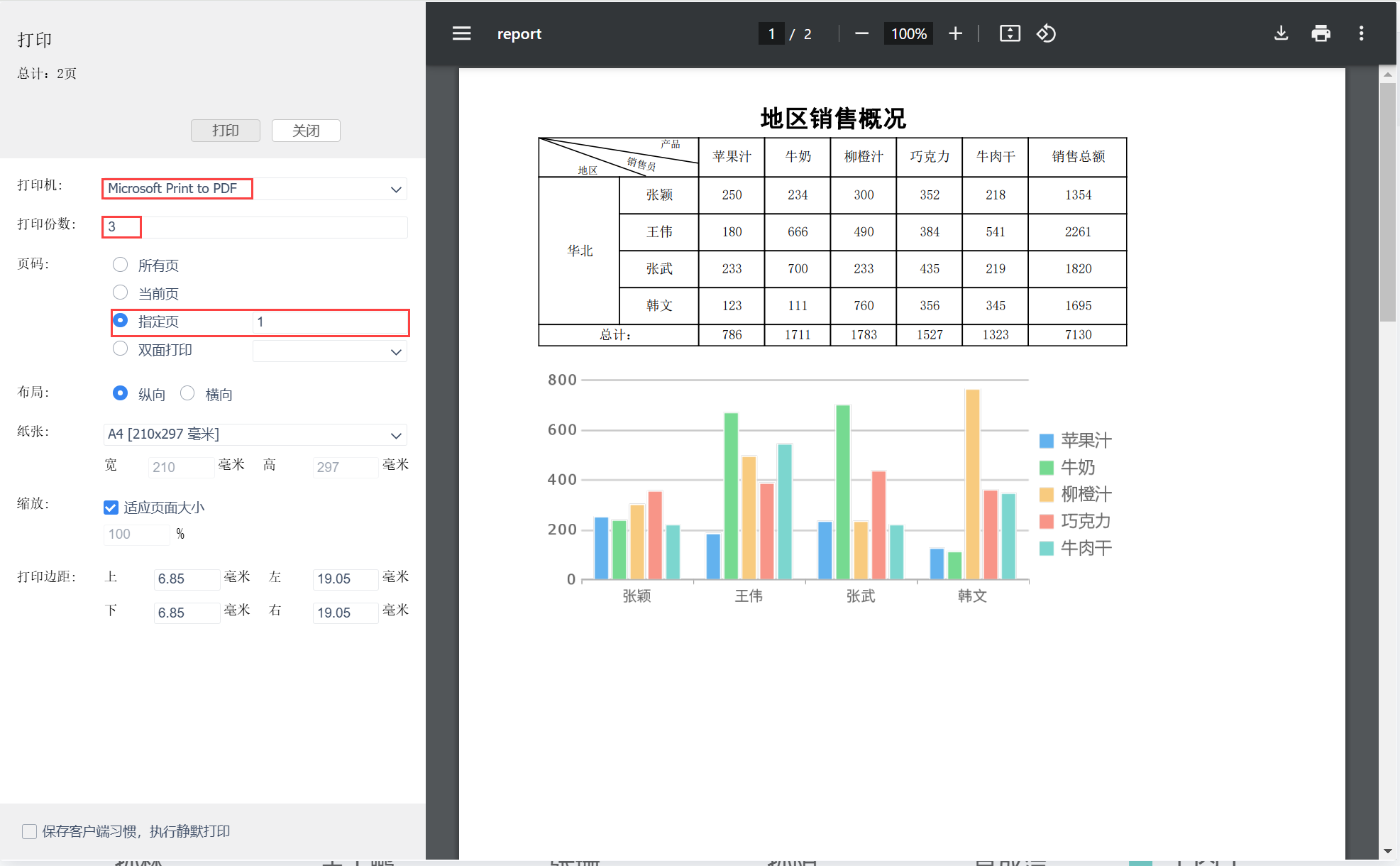Click the 苹果汁 blue legend swatch

(1046, 441)
